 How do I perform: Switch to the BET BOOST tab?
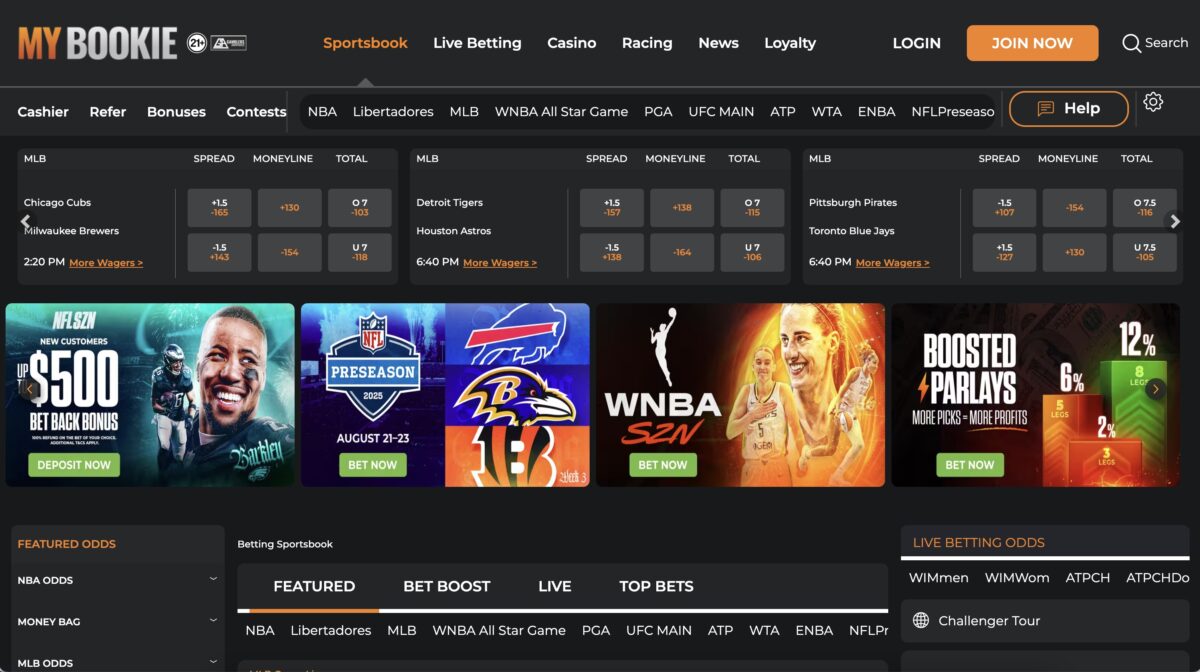click(447, 587)
